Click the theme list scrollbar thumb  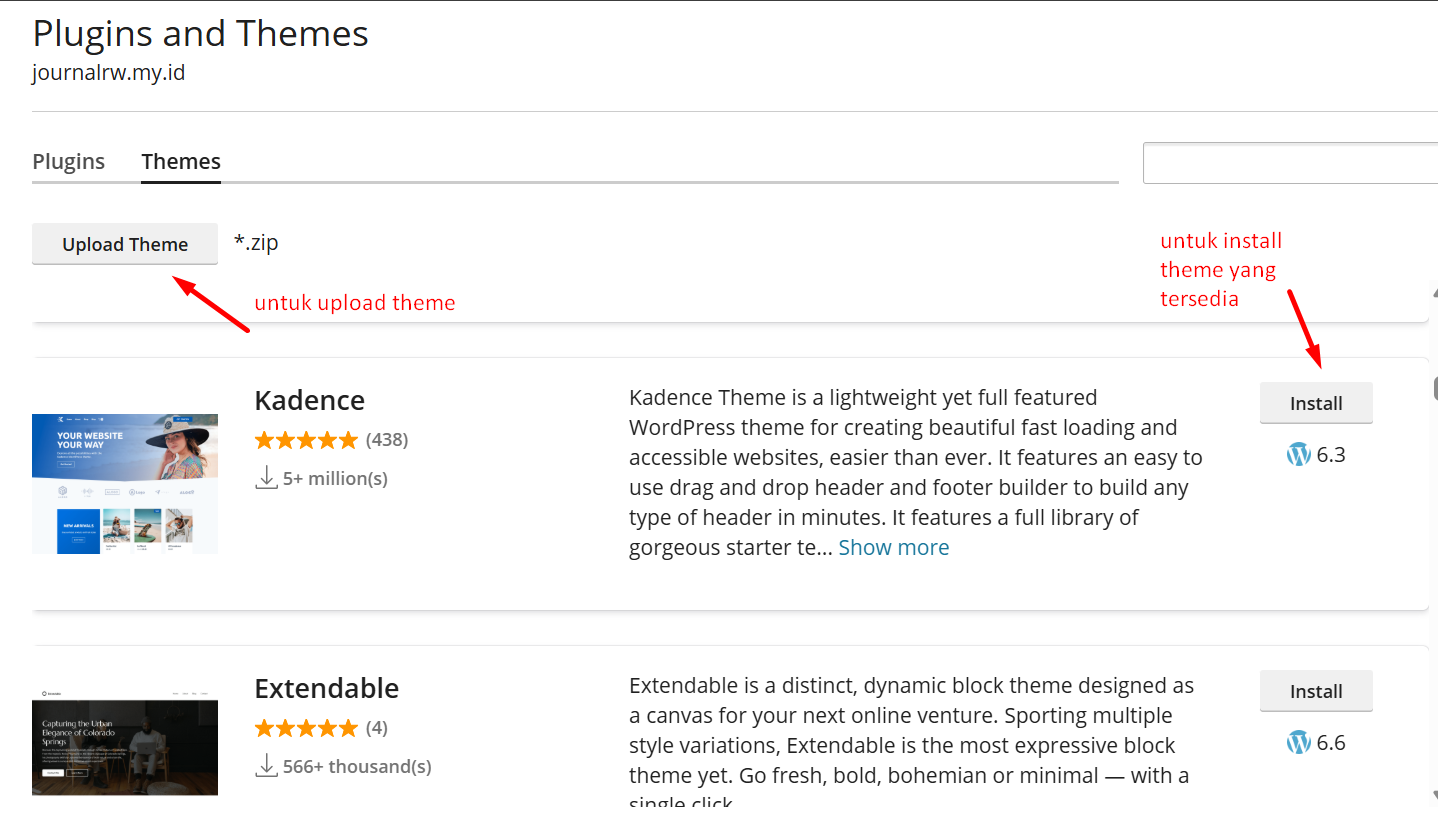coord(1434,388)
